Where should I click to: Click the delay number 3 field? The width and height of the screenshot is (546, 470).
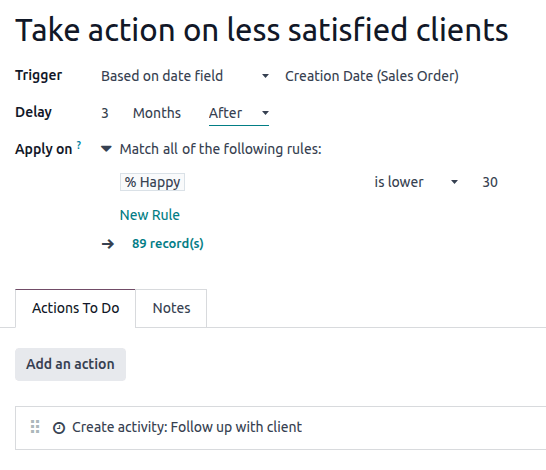pos(105,113)
